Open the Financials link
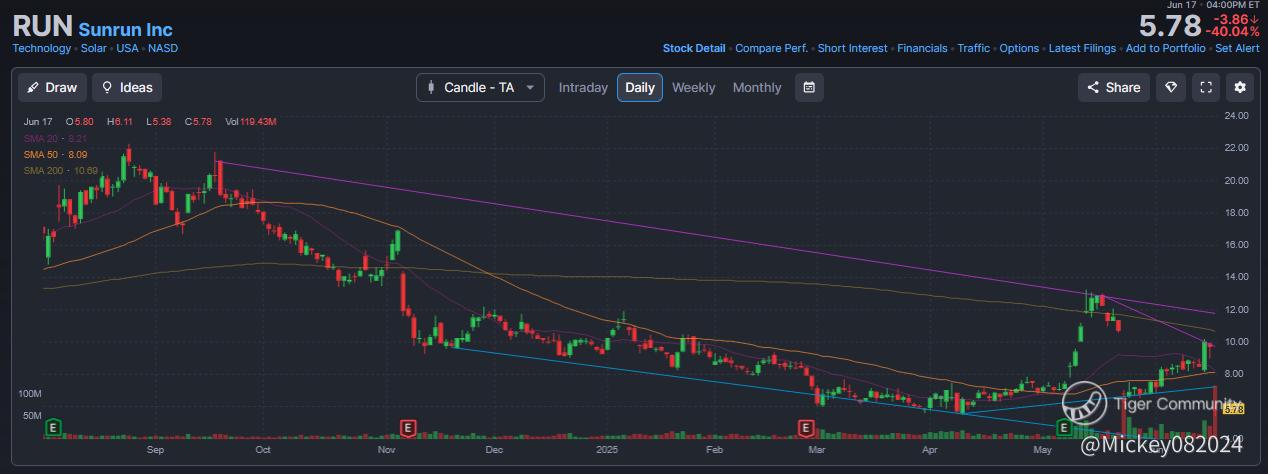Image resolution: width=1268 pixels, height=474 pixels. [923, 48]
